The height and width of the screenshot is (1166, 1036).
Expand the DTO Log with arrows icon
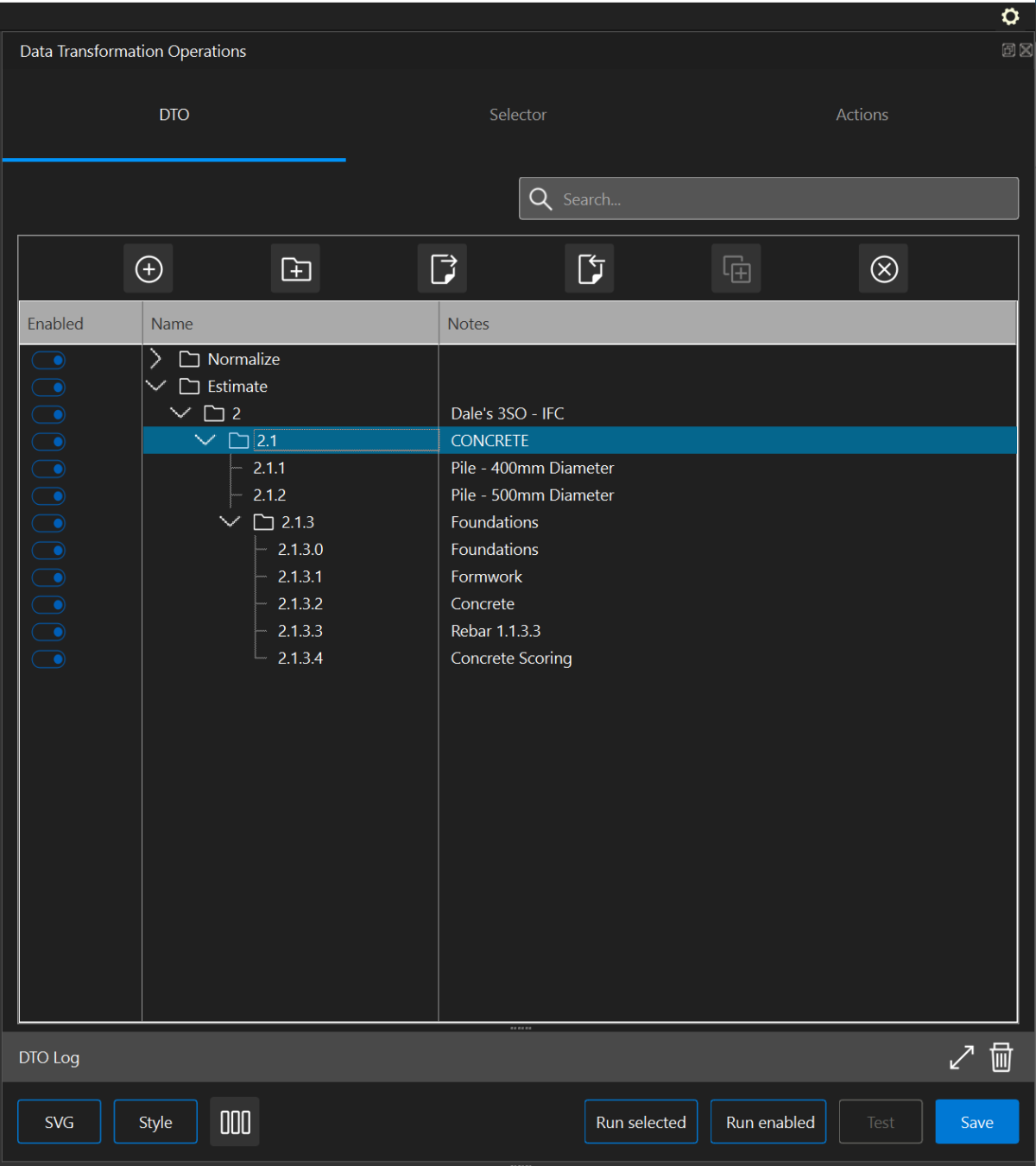(961, 1057)
